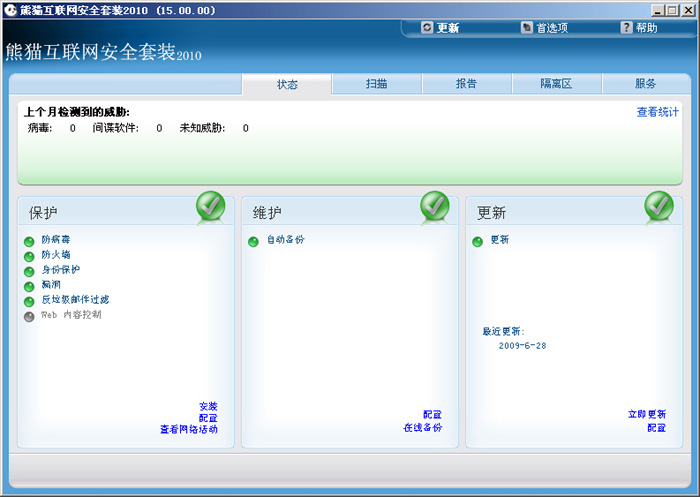The height and width of the screenshot is (497, 700).
Task: Click the 配置 link in 维护 panel
Action: (432, 415)
